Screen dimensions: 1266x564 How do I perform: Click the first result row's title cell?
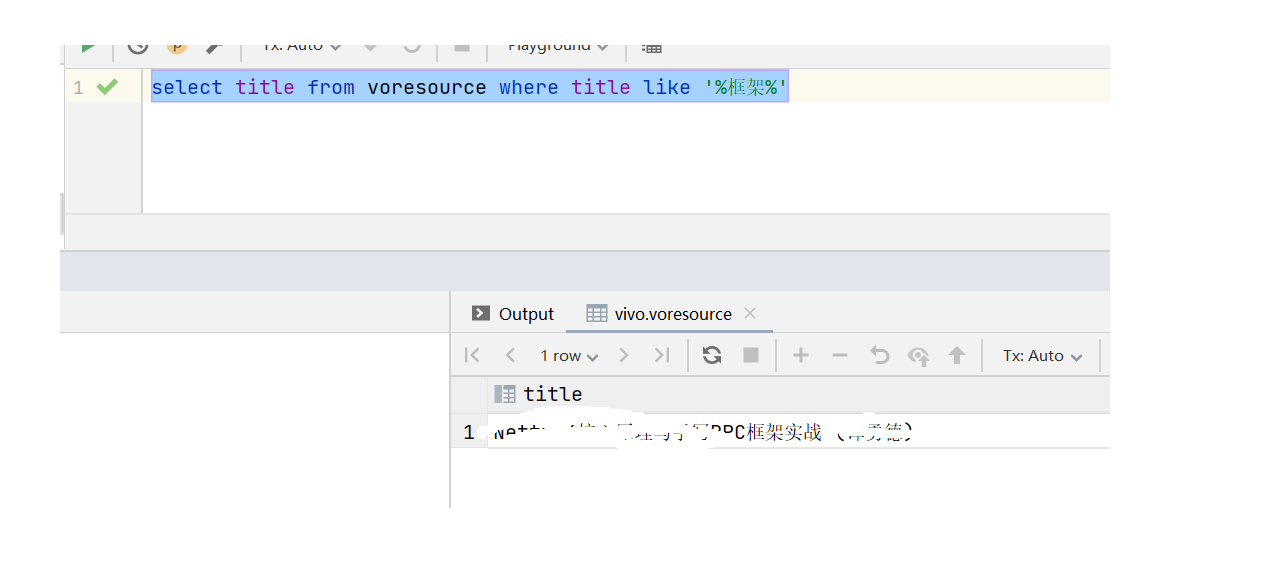700,433
